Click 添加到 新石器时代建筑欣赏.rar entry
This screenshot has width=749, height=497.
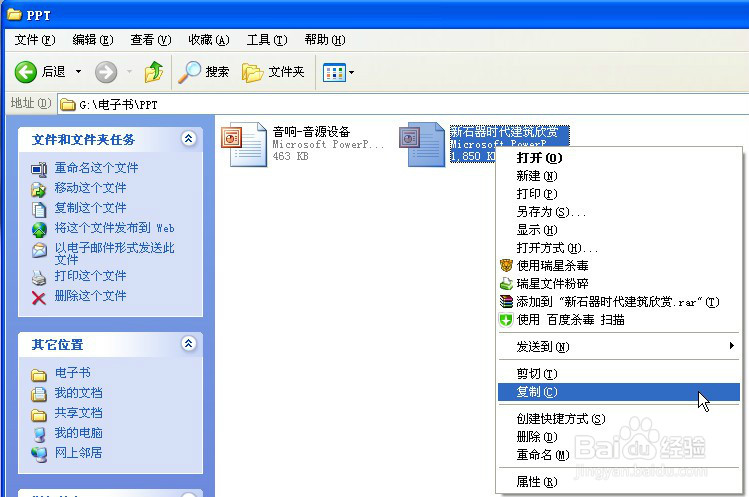[x=619, y=302]
